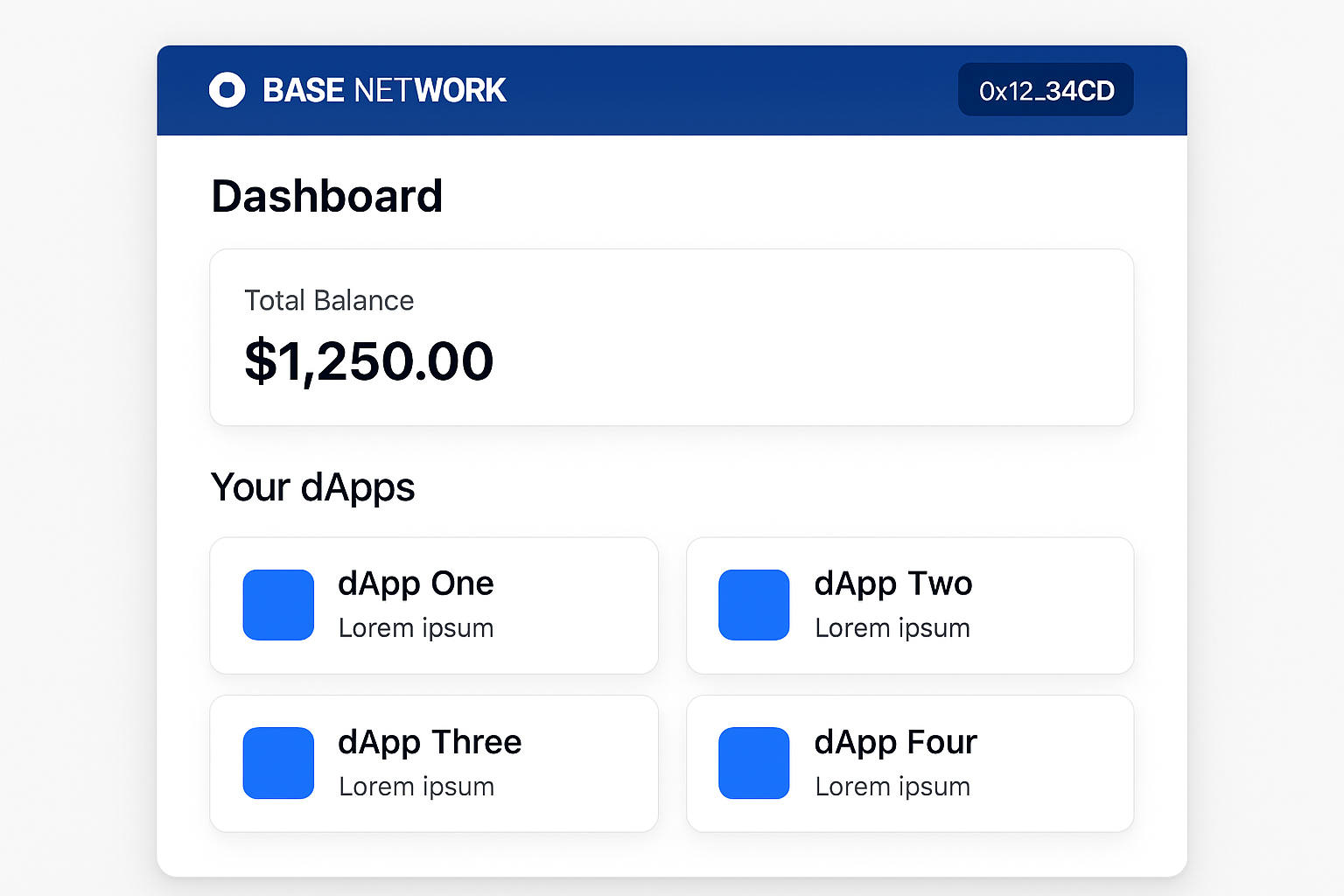Screen dimensions: 1344x896
Task: Select the Dashboard heading
Action: 326,195
